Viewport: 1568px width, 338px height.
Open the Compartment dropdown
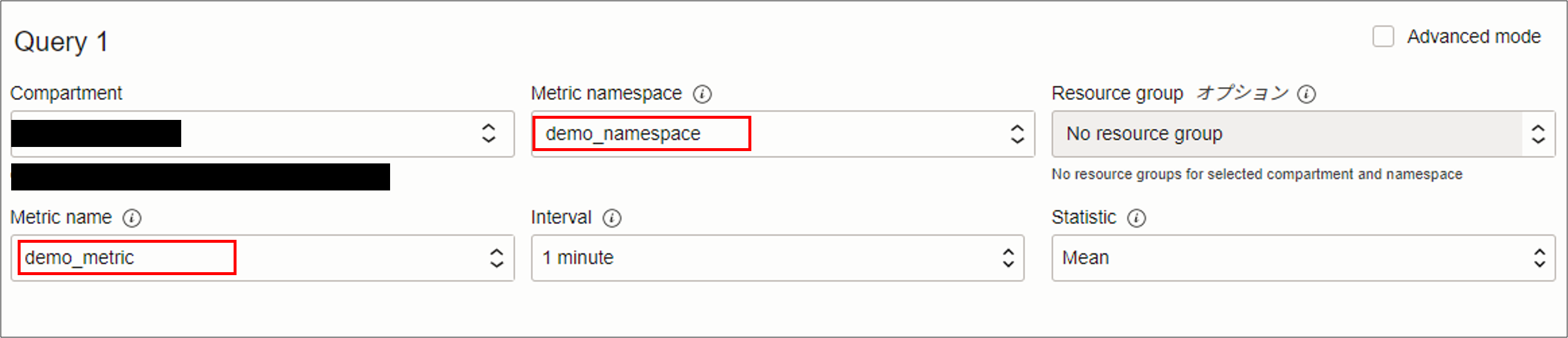click(x=488, y=134)
